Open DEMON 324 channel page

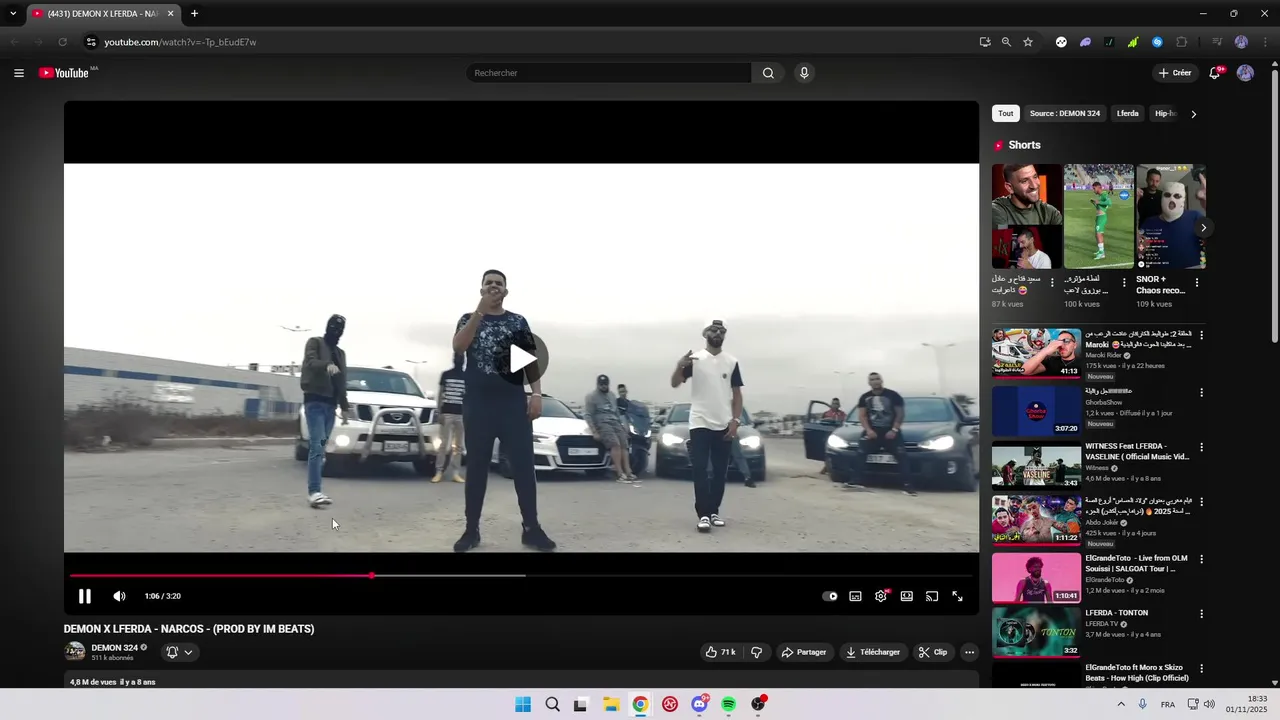coord(114,648)
